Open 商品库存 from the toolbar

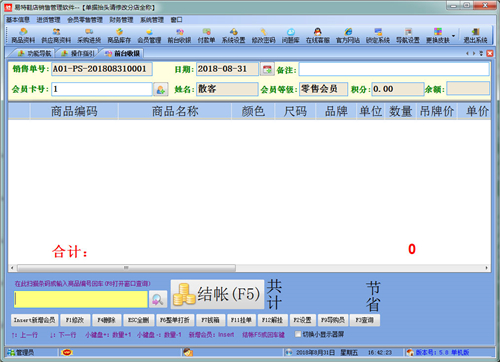click(x=119, y=36)
